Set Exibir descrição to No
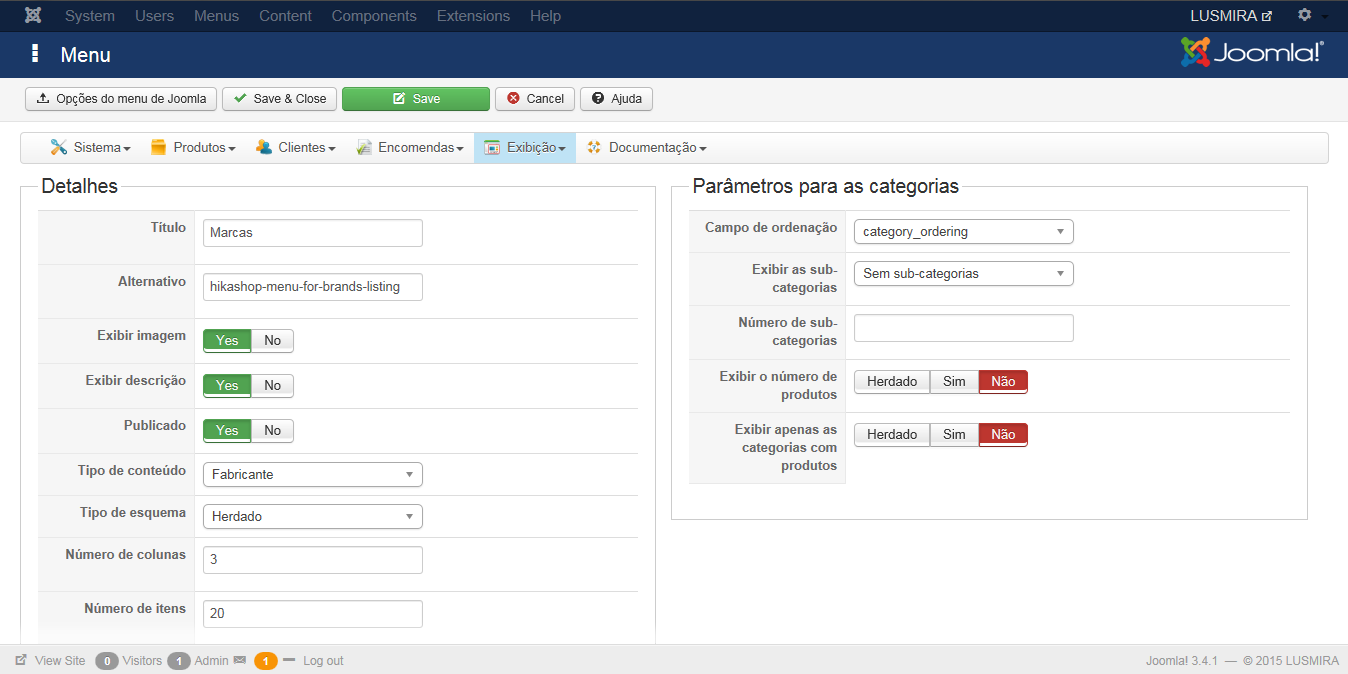The image size is (1348, 674). 272,386
